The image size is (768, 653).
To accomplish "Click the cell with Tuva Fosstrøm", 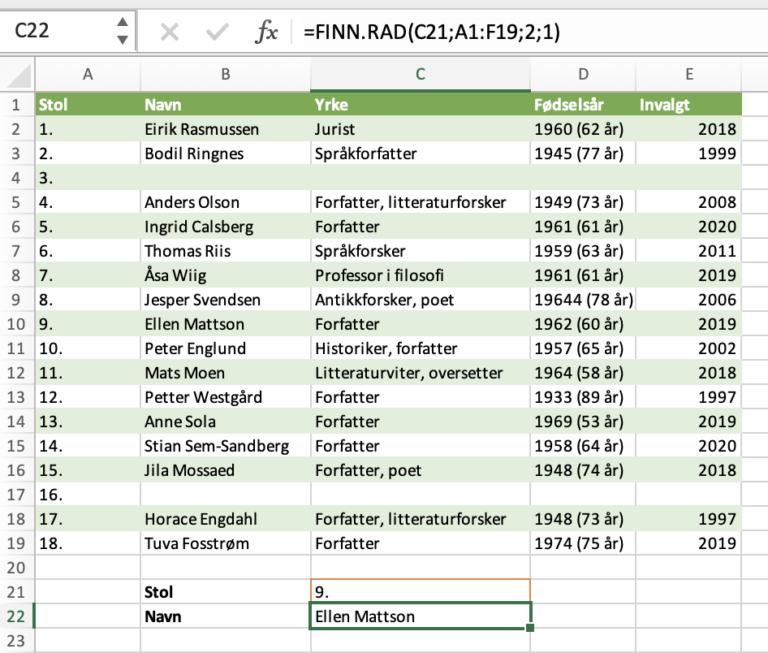I will click(x=225, y=544).
